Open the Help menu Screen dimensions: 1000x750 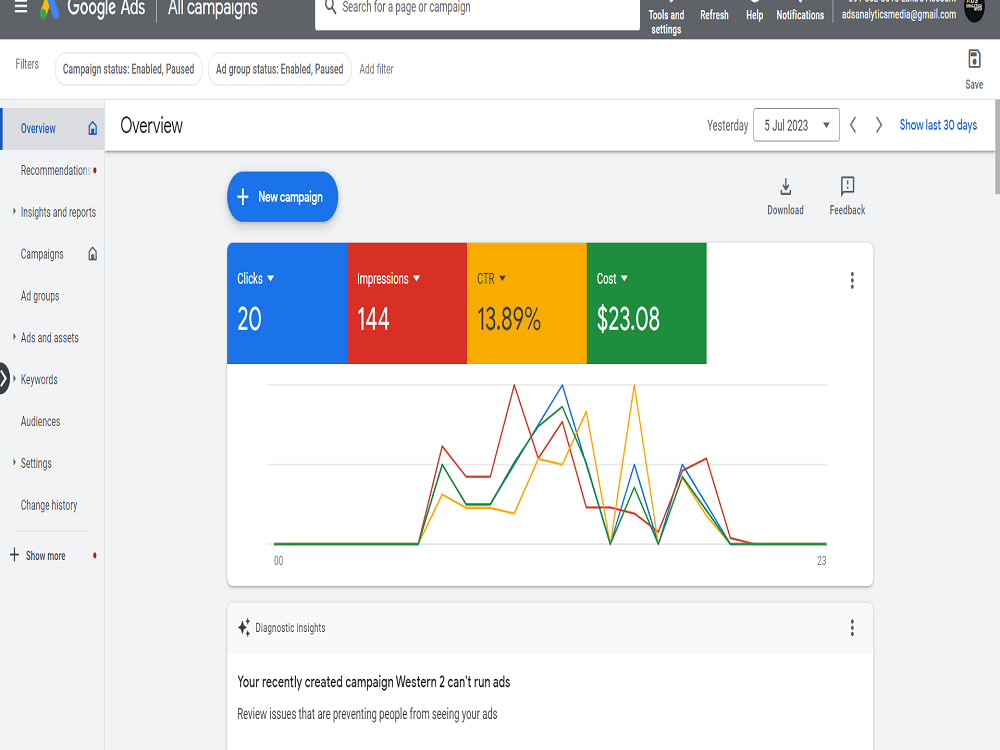point(754,13)
